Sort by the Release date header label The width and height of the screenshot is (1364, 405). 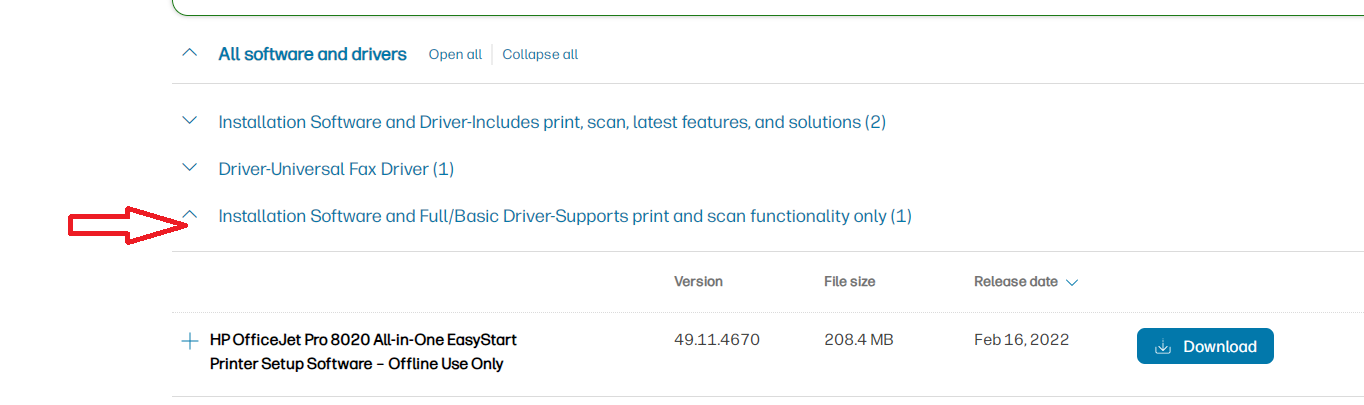pyautogui.click(x=1015, y=282)
